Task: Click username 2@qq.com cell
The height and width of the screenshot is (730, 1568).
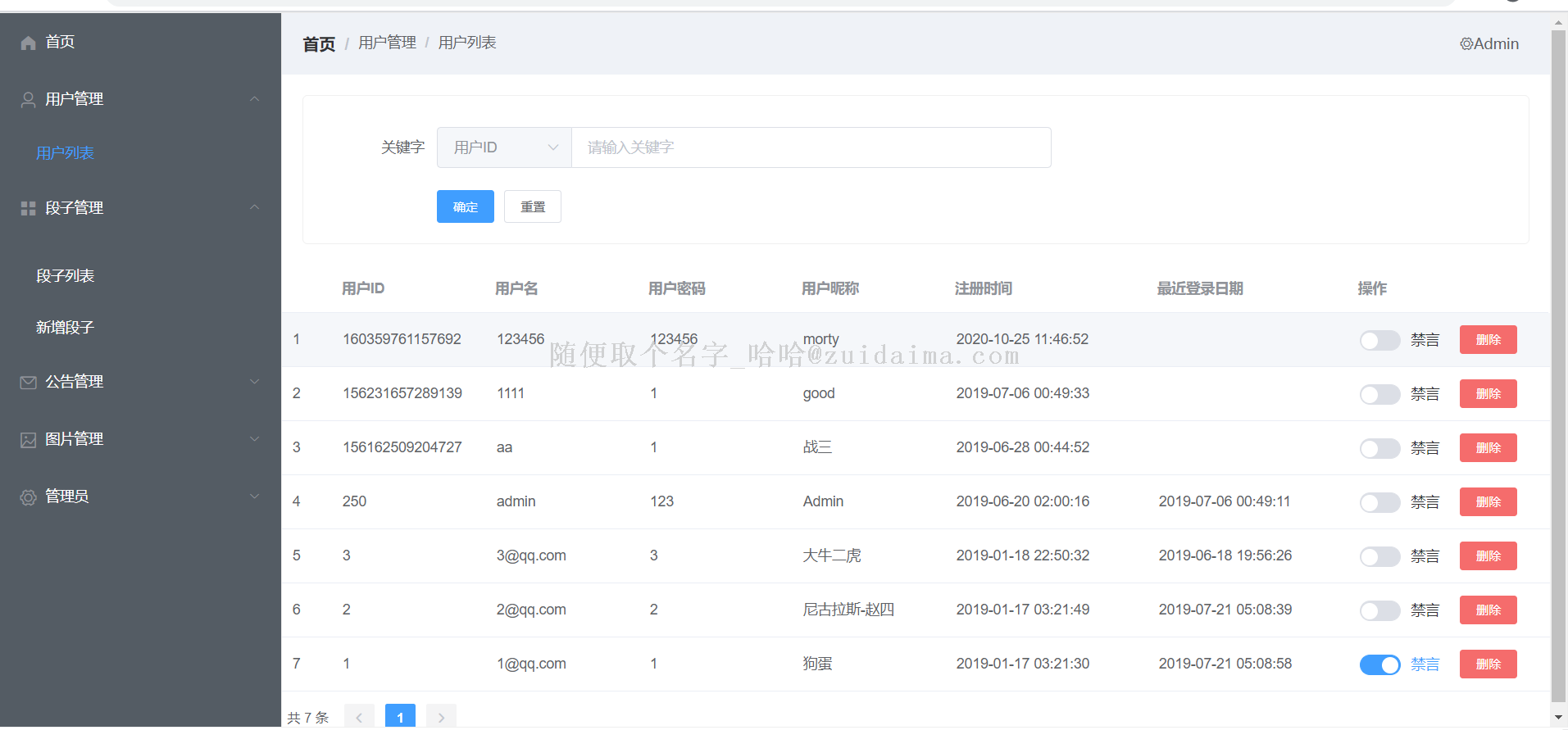Action: 531,610
